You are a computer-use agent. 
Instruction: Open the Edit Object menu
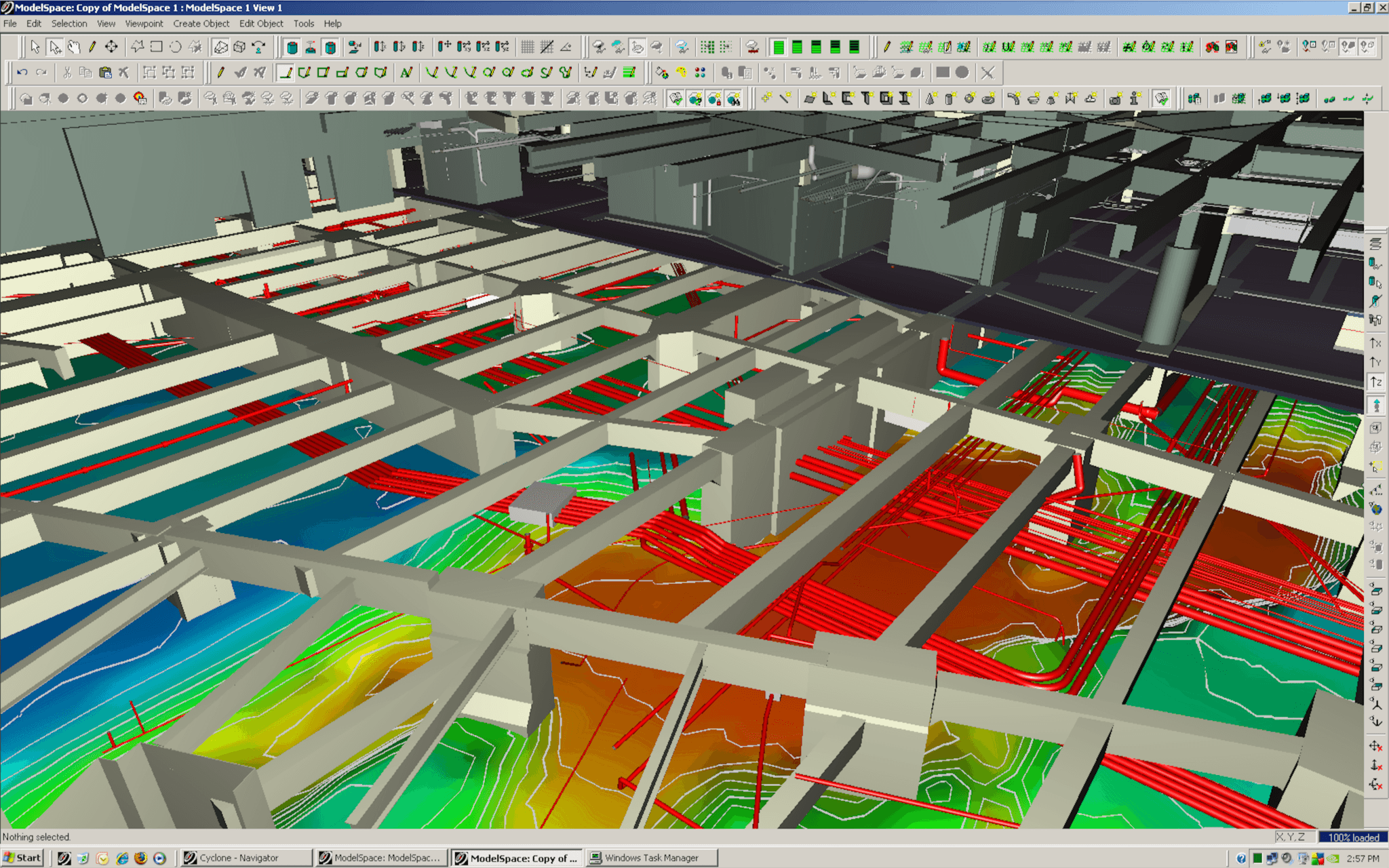click(x=261, y=23)
